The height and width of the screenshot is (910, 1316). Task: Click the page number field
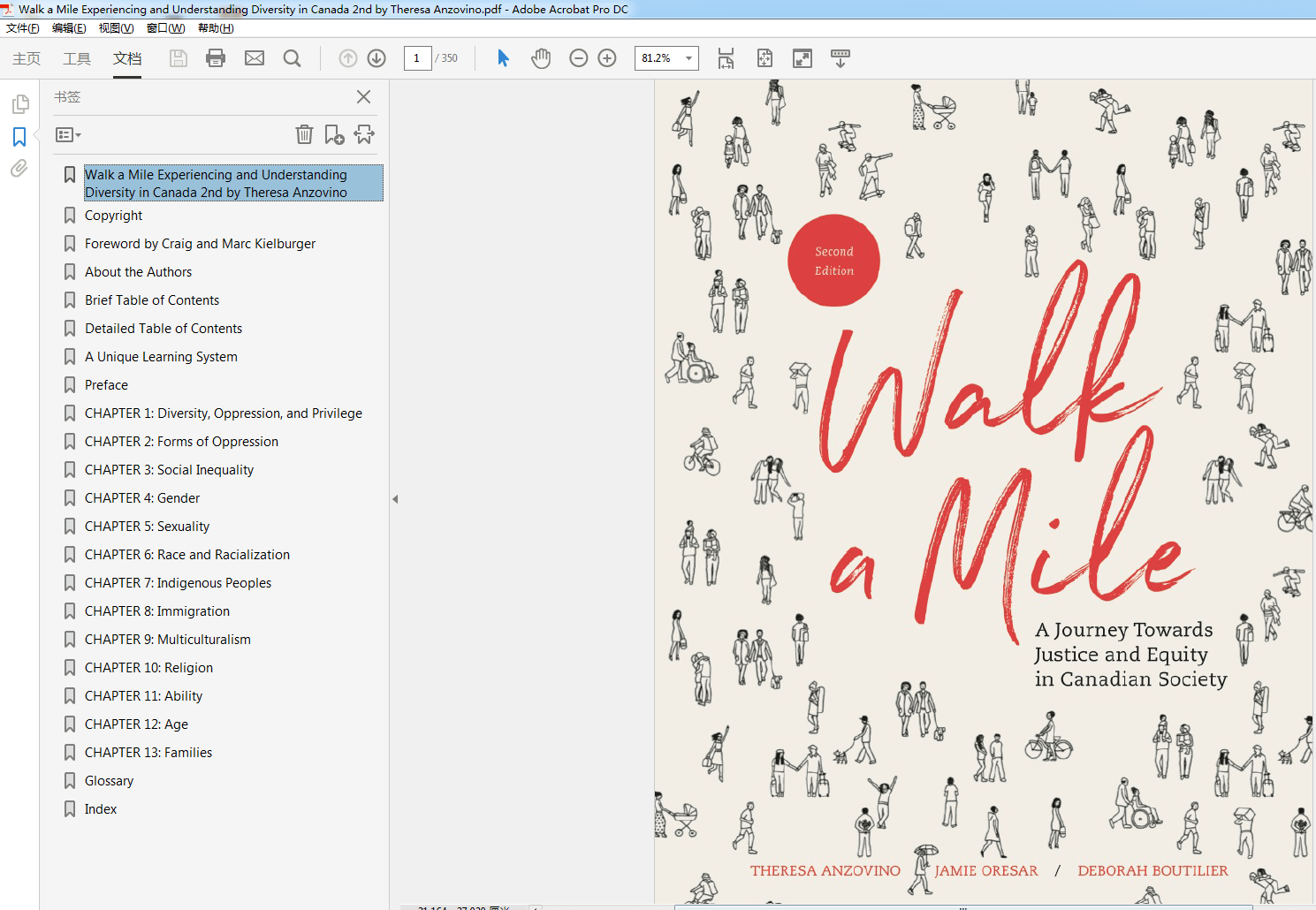click(x=417, y=58)
